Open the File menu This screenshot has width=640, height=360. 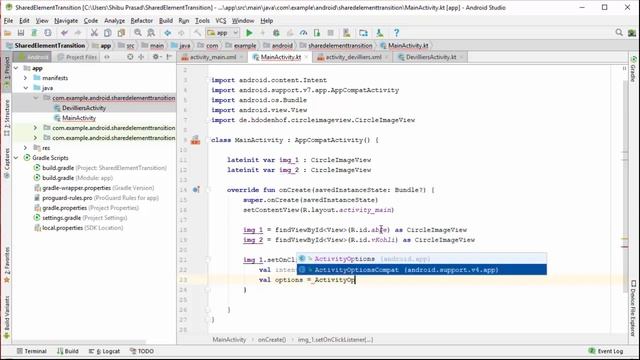coord(8,20)
